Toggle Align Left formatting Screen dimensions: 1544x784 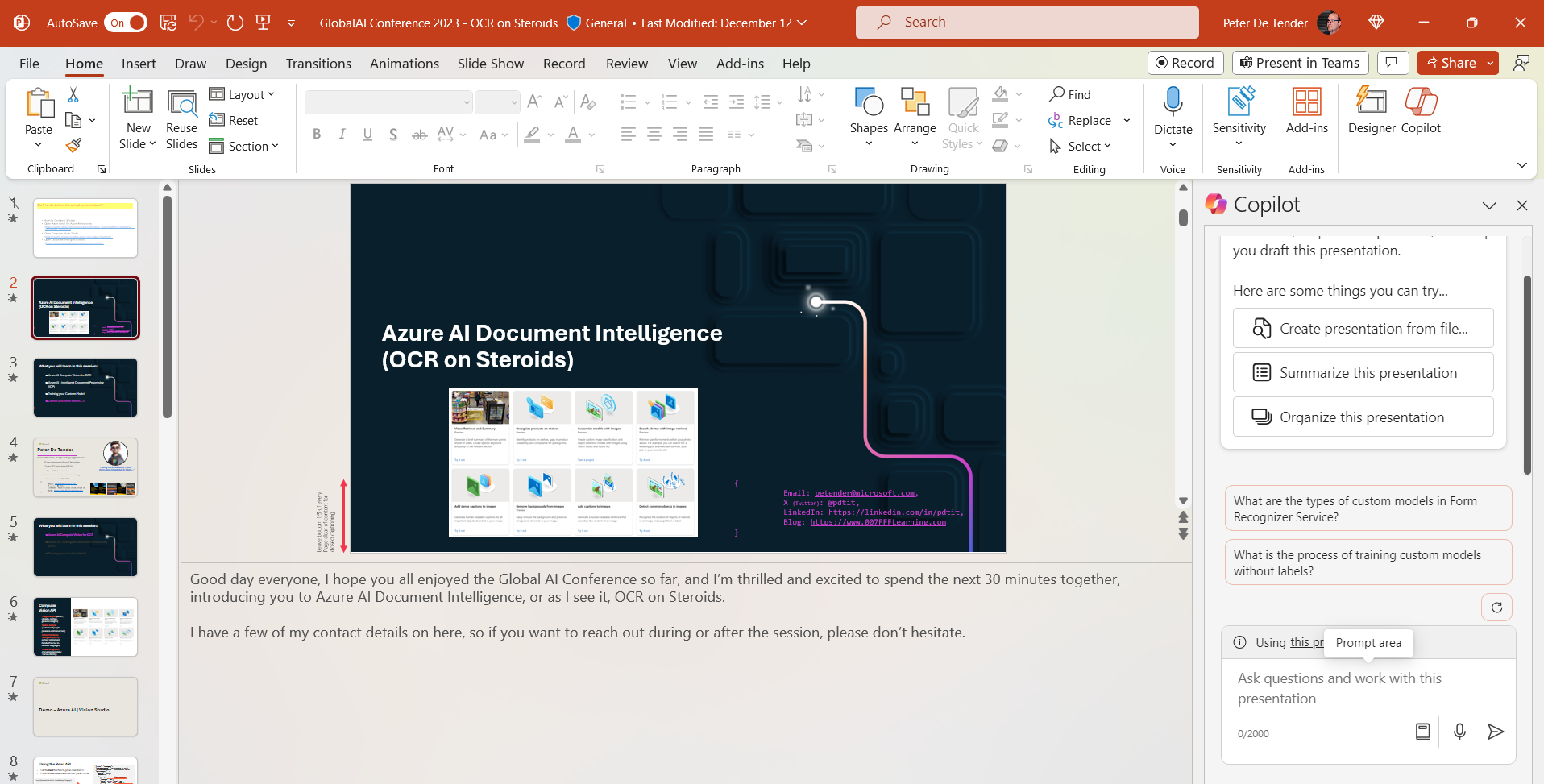coord(629,135)
